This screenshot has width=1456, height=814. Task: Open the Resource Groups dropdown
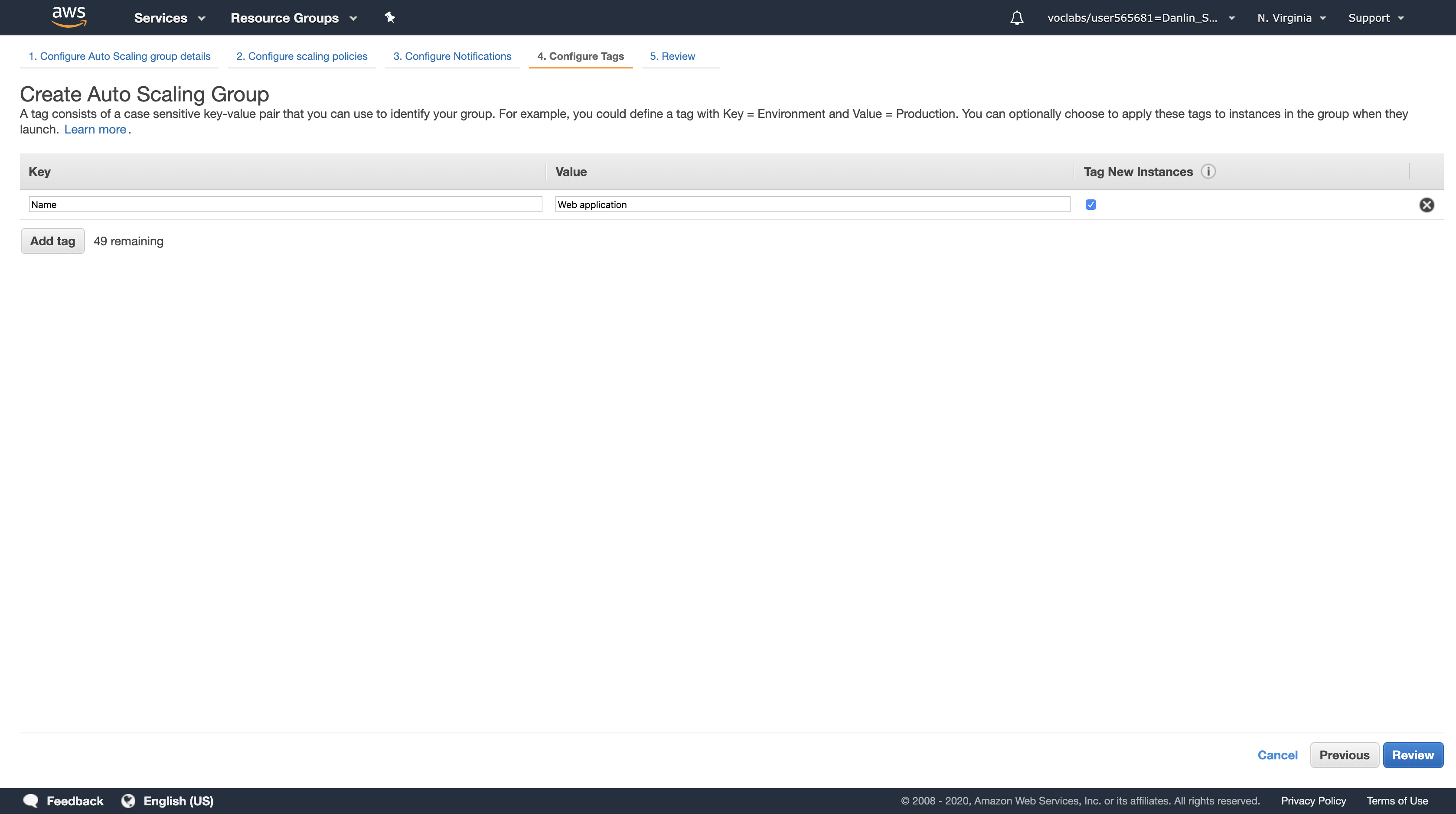click(x=294, y=18)
